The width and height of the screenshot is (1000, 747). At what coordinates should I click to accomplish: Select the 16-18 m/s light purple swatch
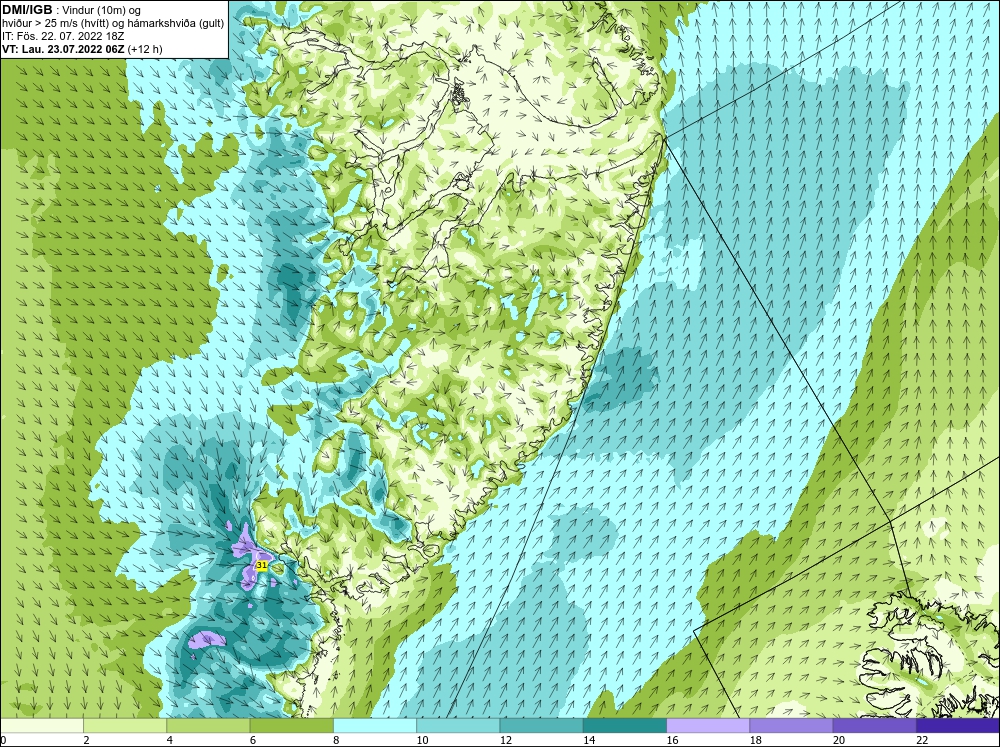click(x=708, y=726)
